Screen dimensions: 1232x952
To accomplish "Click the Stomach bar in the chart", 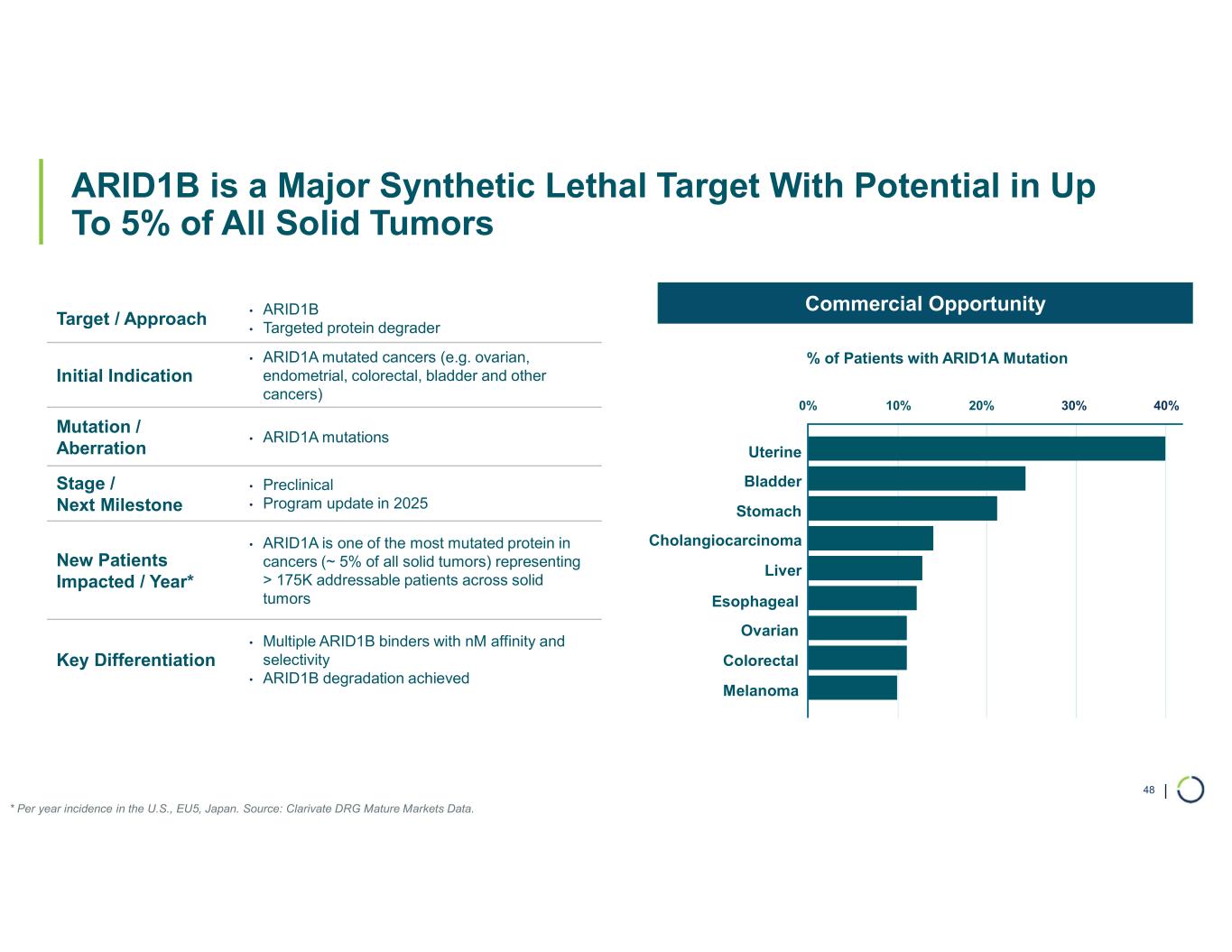I will (902, 508).
